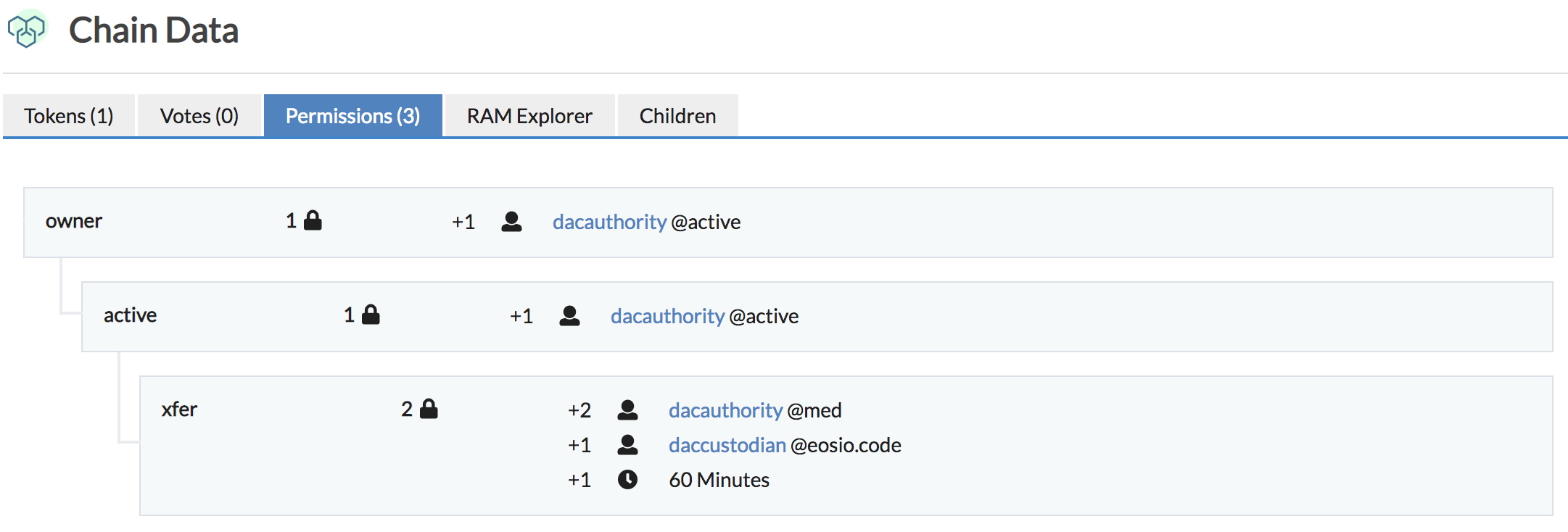Click the lock icon in active row
The image size is (1568, 532).
click(371, 315)
